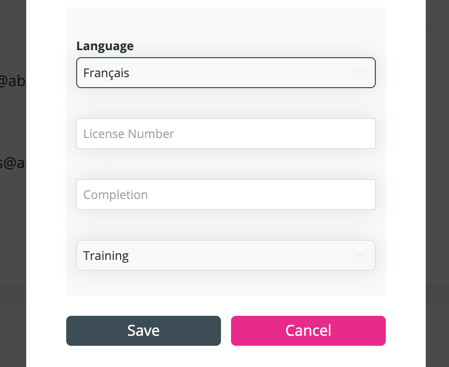Viewport: 449px width, 367px height.
Task: Click the Training value text
Action: tap(106, 256)
